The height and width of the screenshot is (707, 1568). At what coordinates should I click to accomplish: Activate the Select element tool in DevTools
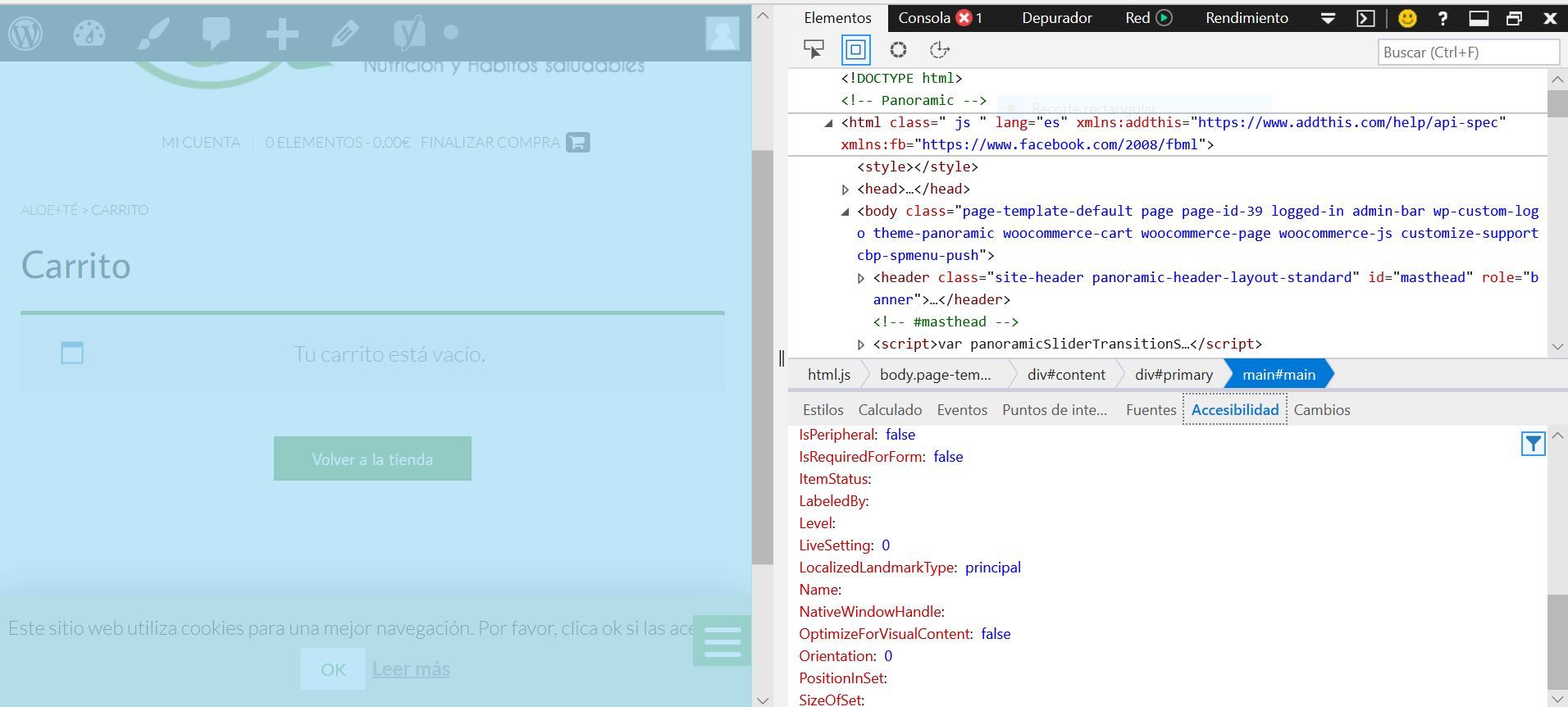pos(814,50)
